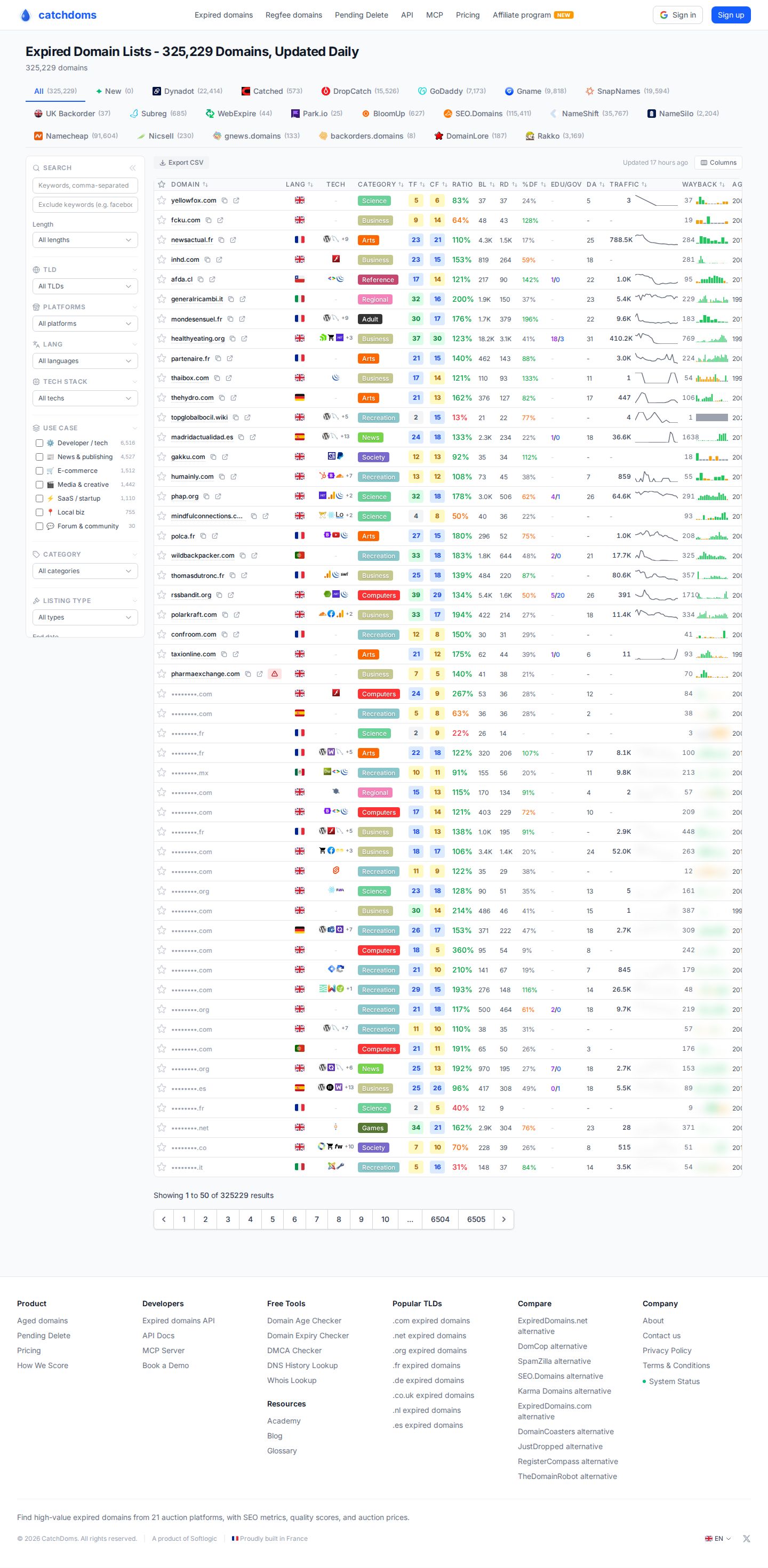
Task: Click the green Science category badge for yellowfox.com
Action: [374, 201]
